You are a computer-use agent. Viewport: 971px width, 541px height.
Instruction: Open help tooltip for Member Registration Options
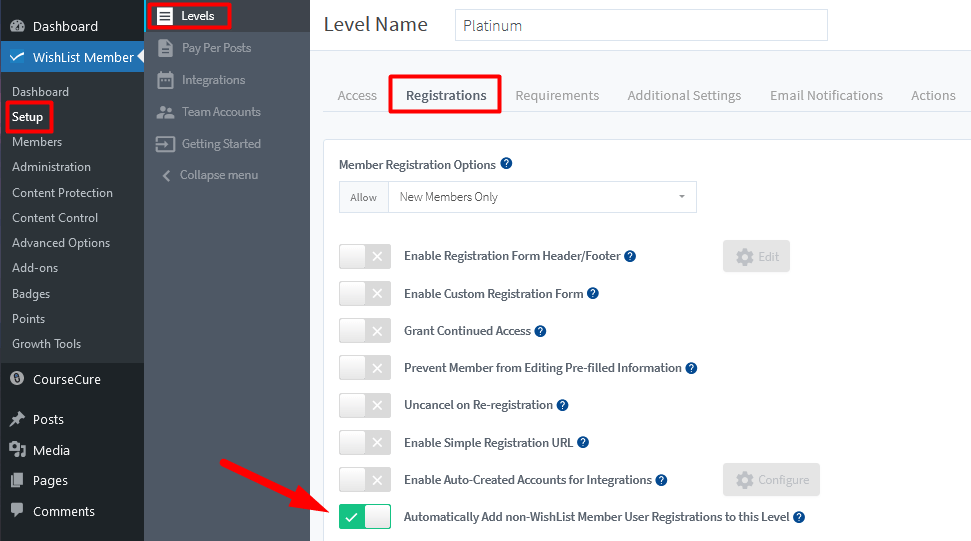coord(506,163)
